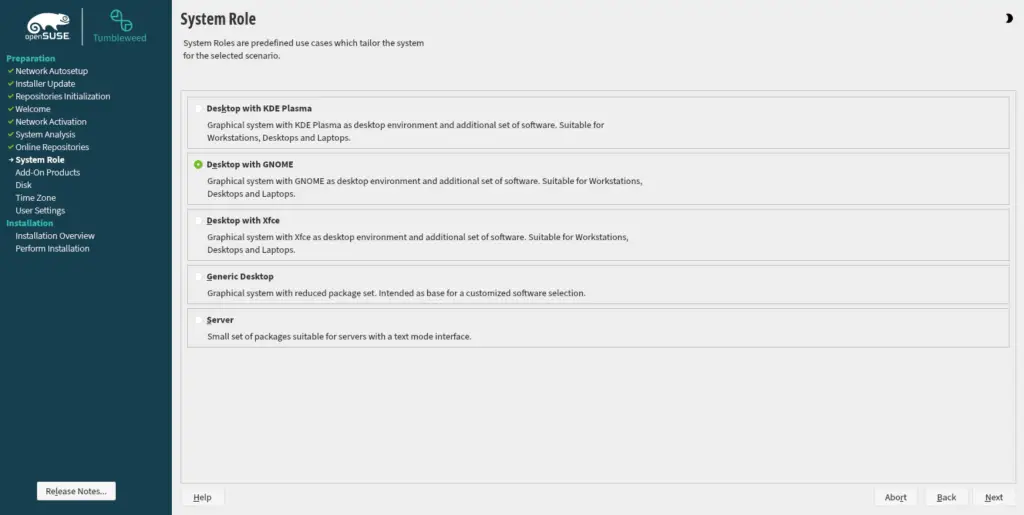Viewport: 1024px width, 515px height.
Task: Click the openSUSE chameleon logo
Action: [x=48, y=25]
